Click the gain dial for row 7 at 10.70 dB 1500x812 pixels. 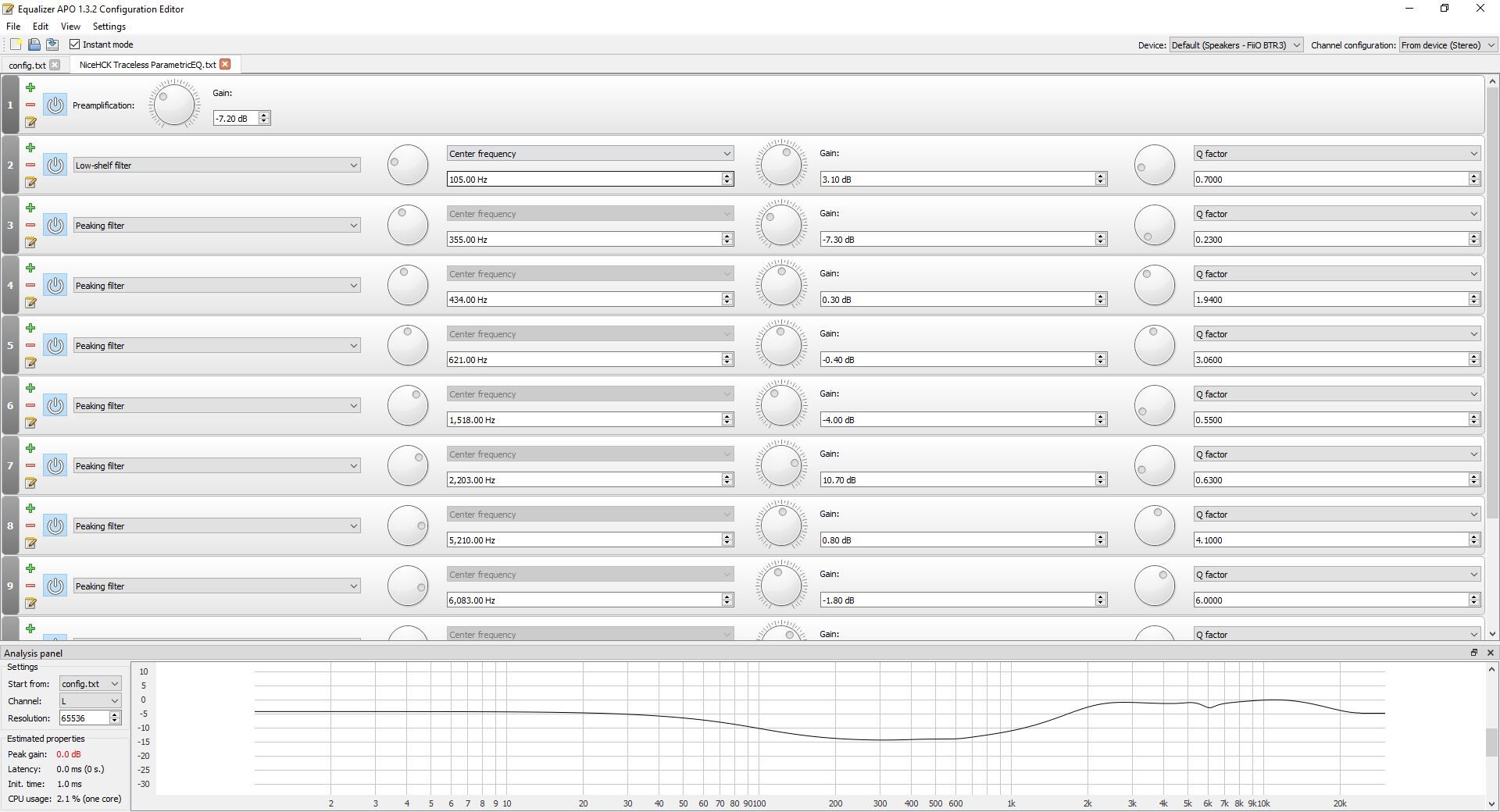[781, 465]
